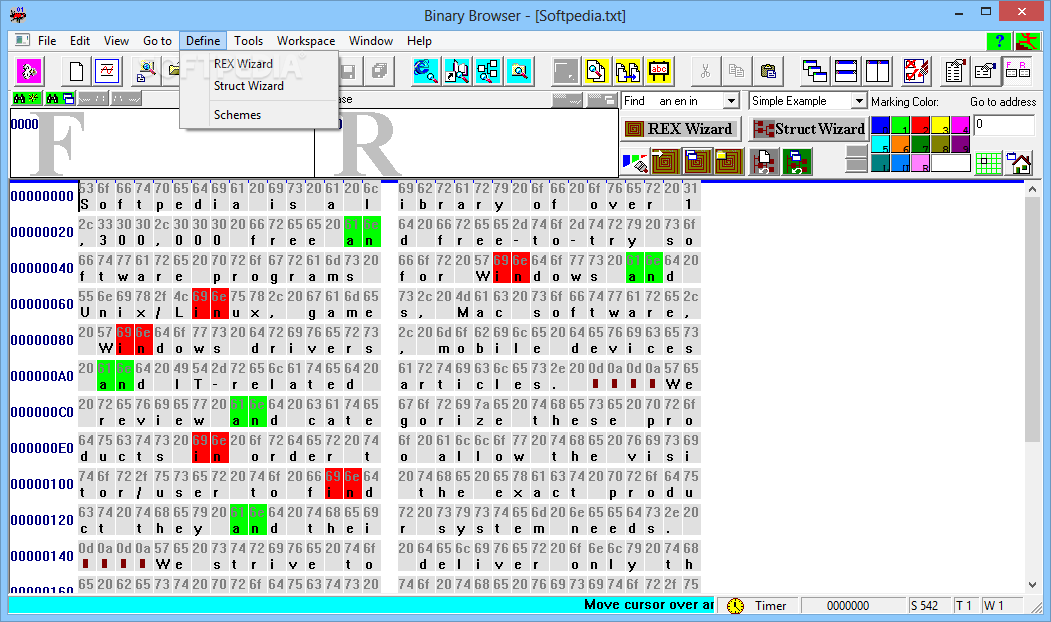Pick green marking color 1

coord(900,125)
